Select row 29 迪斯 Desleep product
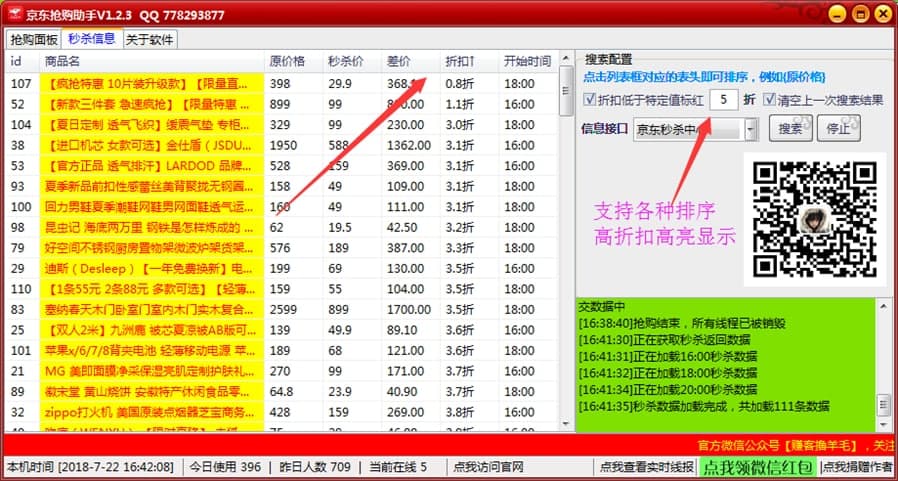Screen dimensions: 898x481 click(x=281, y=269)
